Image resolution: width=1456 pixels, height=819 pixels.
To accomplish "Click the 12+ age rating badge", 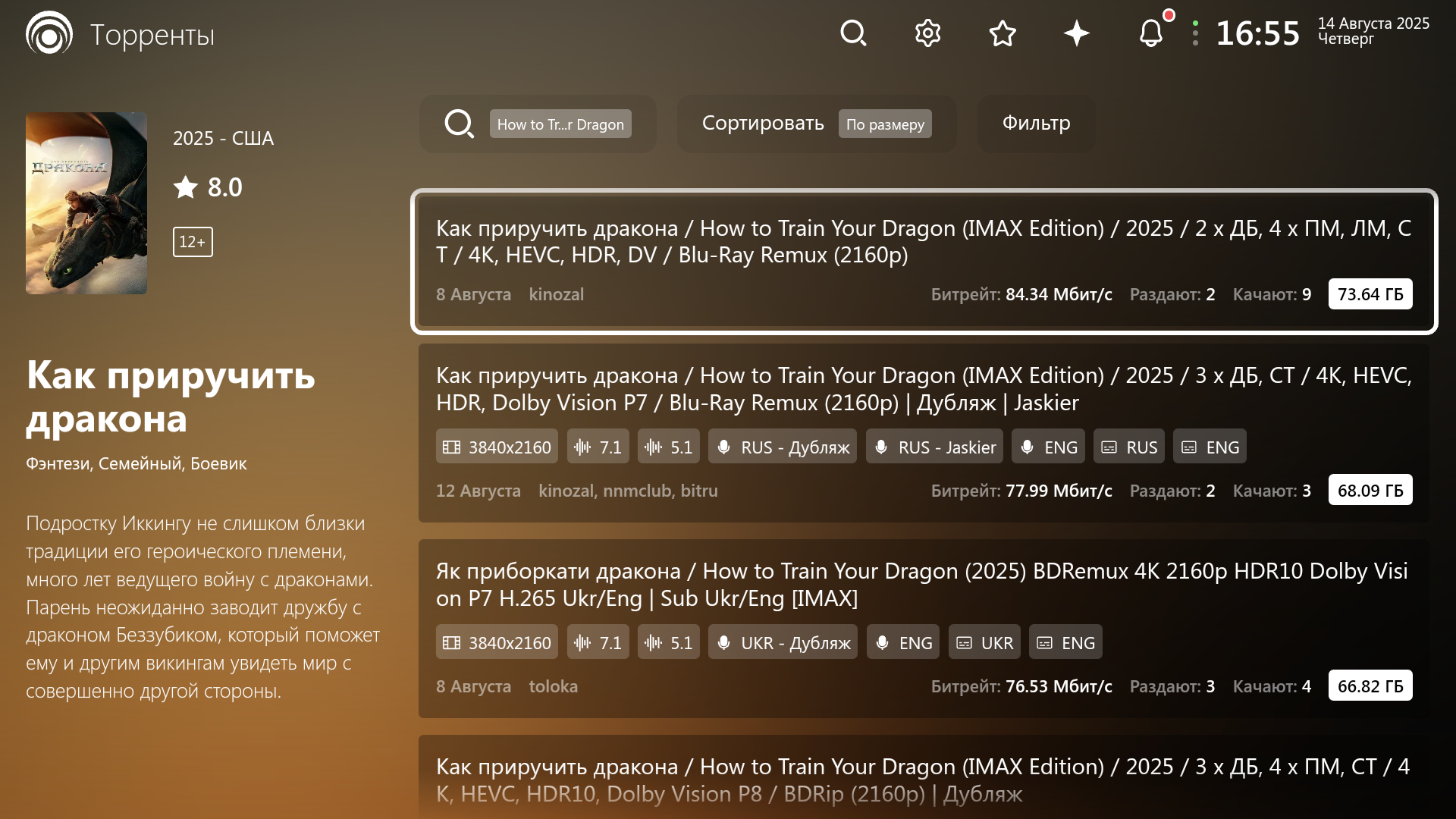I will pyautogui.click(x=193, y=242).
